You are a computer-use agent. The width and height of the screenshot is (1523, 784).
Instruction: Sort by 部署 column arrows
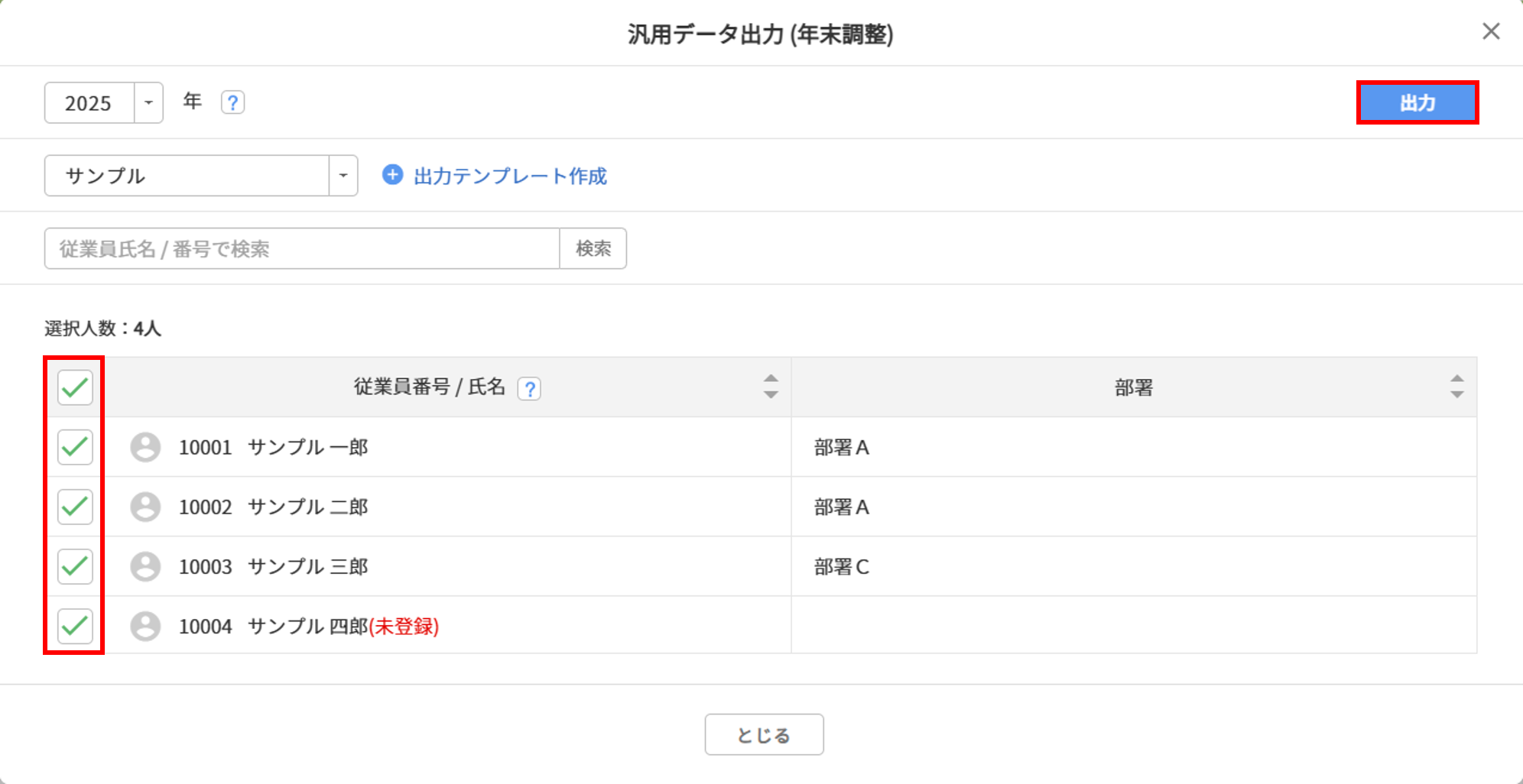pyautogui.click(x=1456, y=387)
